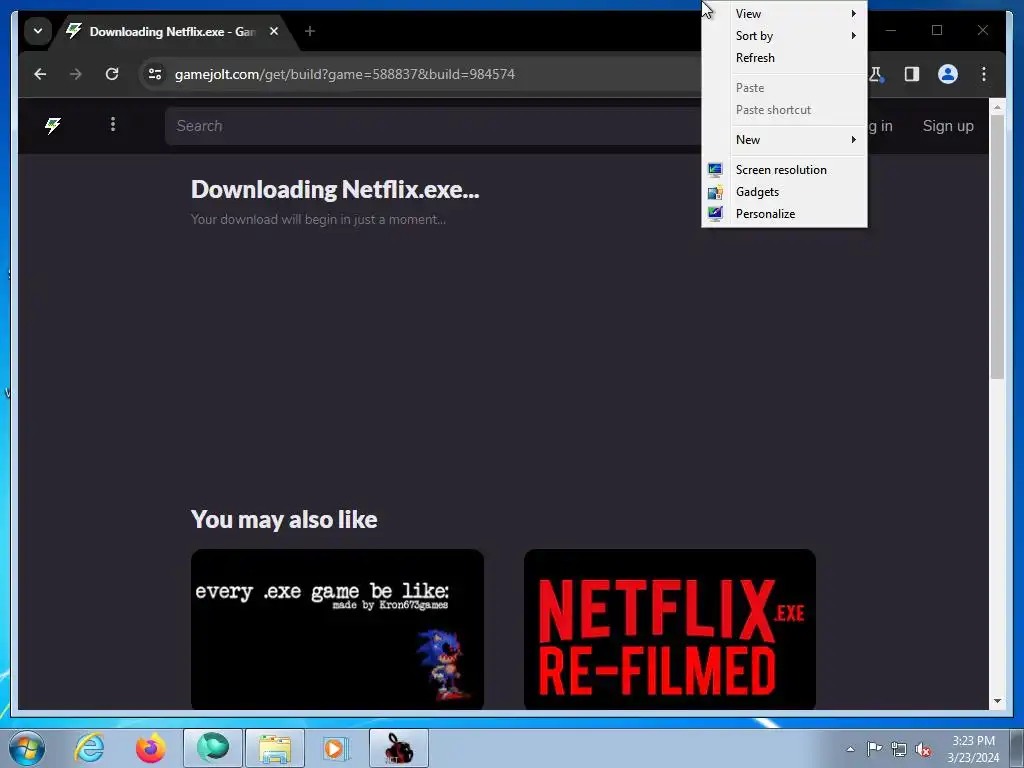1024x768 pixels.
Task: Open Microsoft Edge taskbar icon
Action: tap(213, 748)
